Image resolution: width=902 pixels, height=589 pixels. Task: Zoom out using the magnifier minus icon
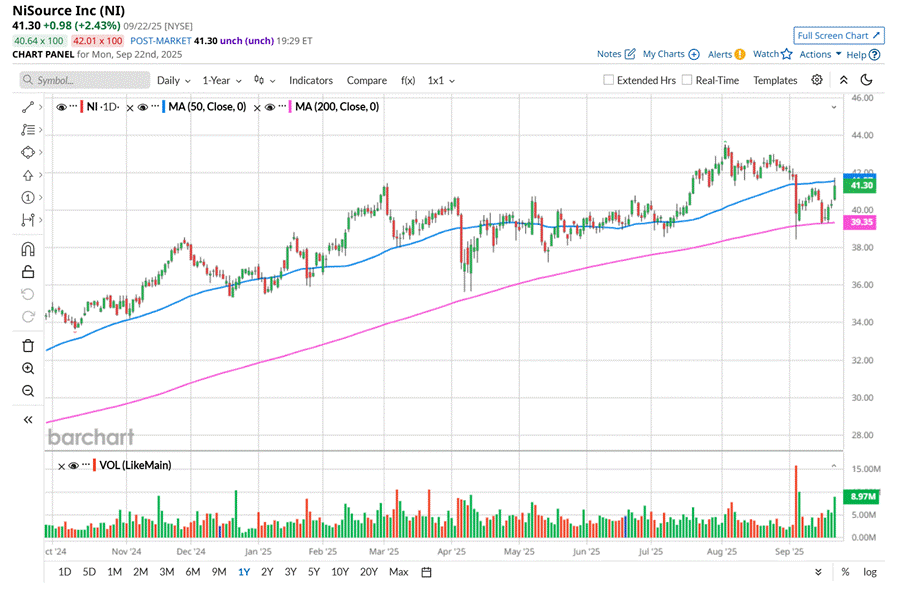[x=27, y=391]
